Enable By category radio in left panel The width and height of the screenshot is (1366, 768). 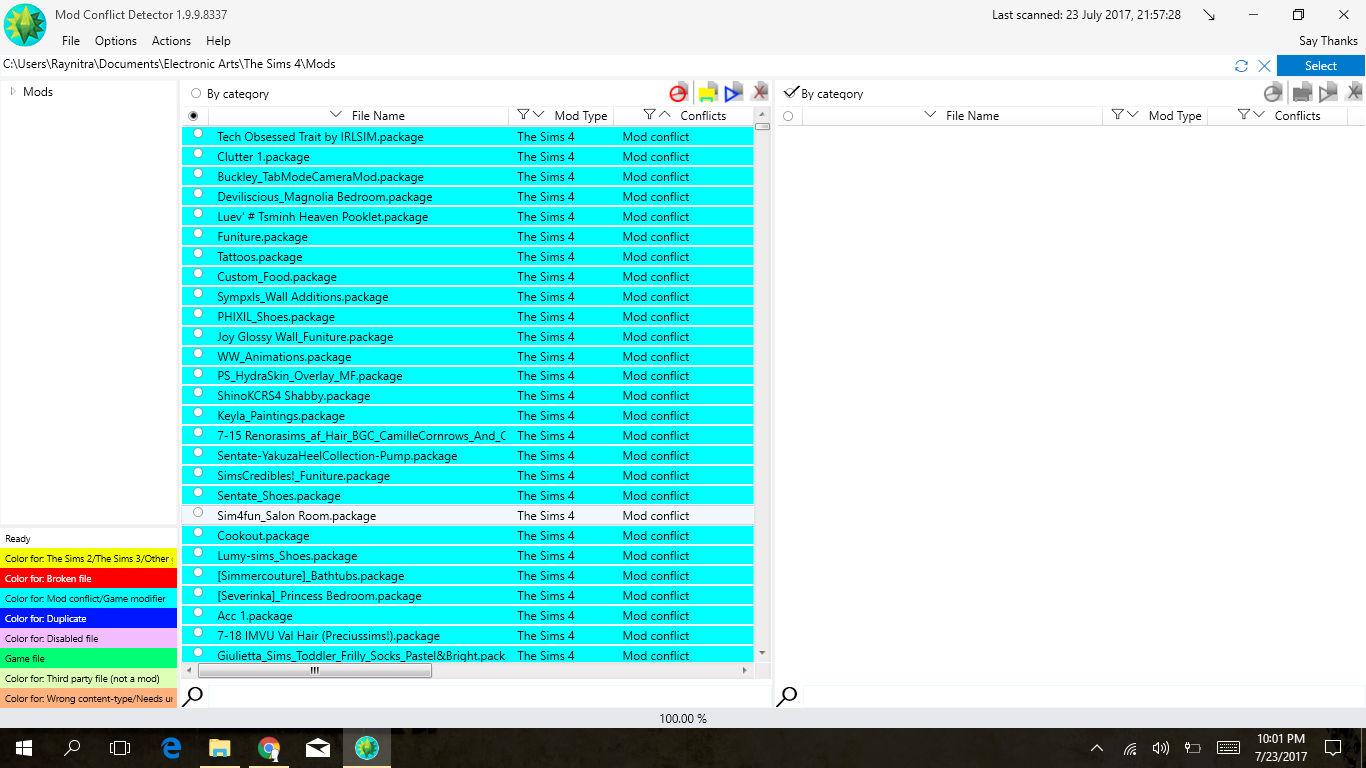(x=196, y=93)
